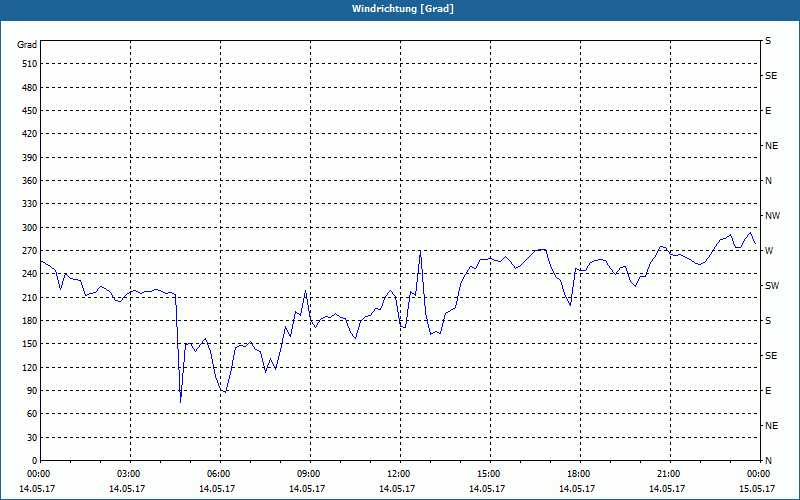Select the 18:00 time axis label
This screenshot has height=500, width=800.
click(x=579, y=474)
